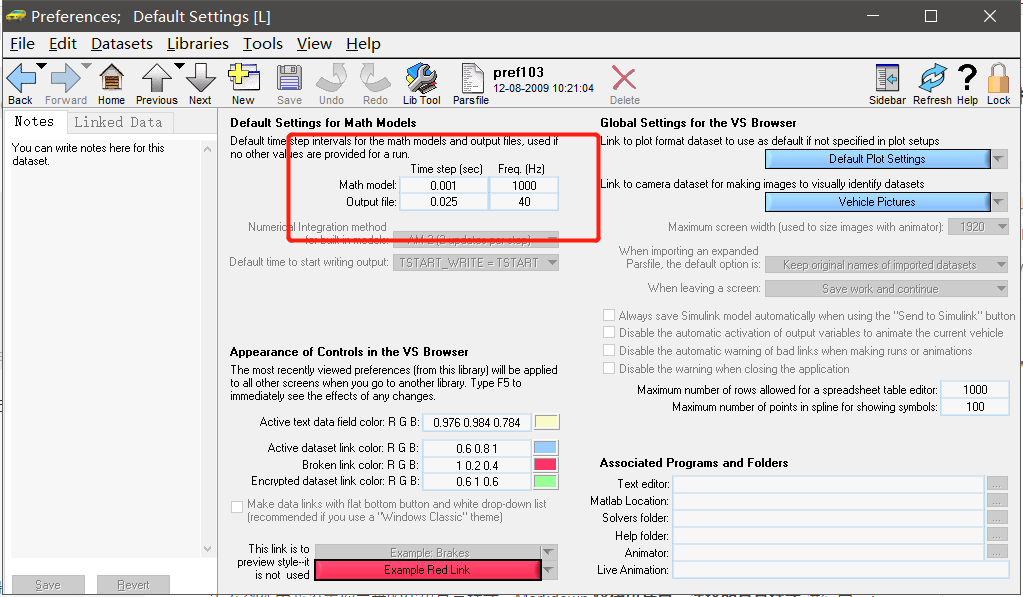Click broken link red color swatch
1023x597 pixels.
(546, 465)
